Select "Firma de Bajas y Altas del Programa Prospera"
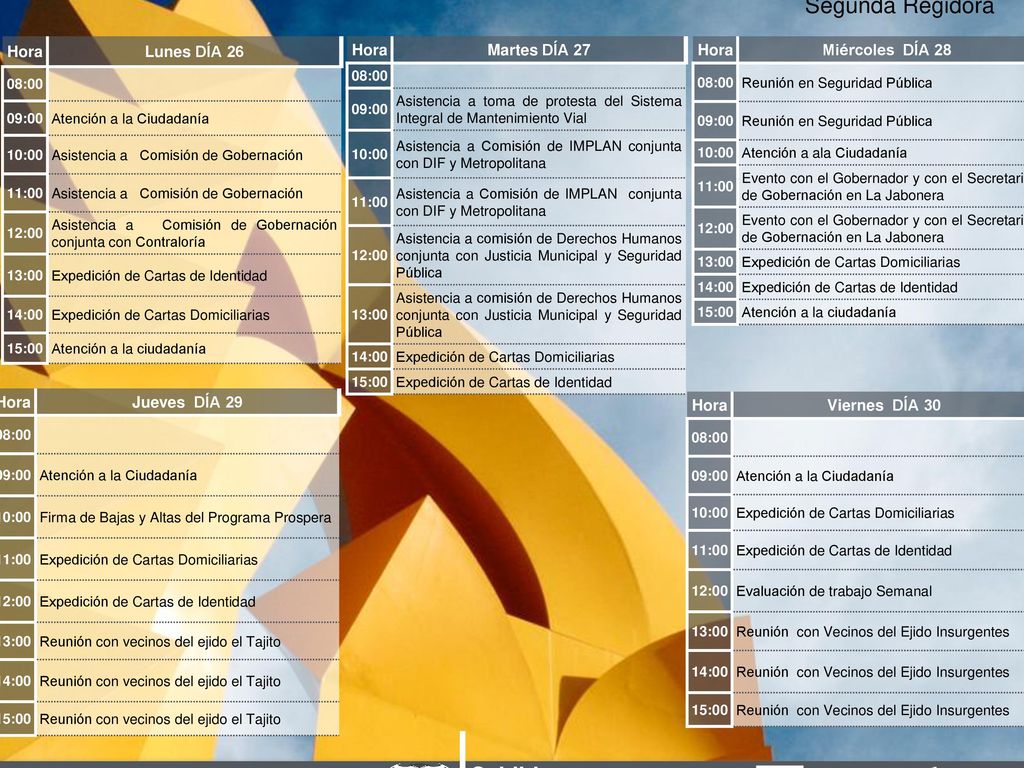The width and height of the screenshot is (1024, 768). [187, 517]
